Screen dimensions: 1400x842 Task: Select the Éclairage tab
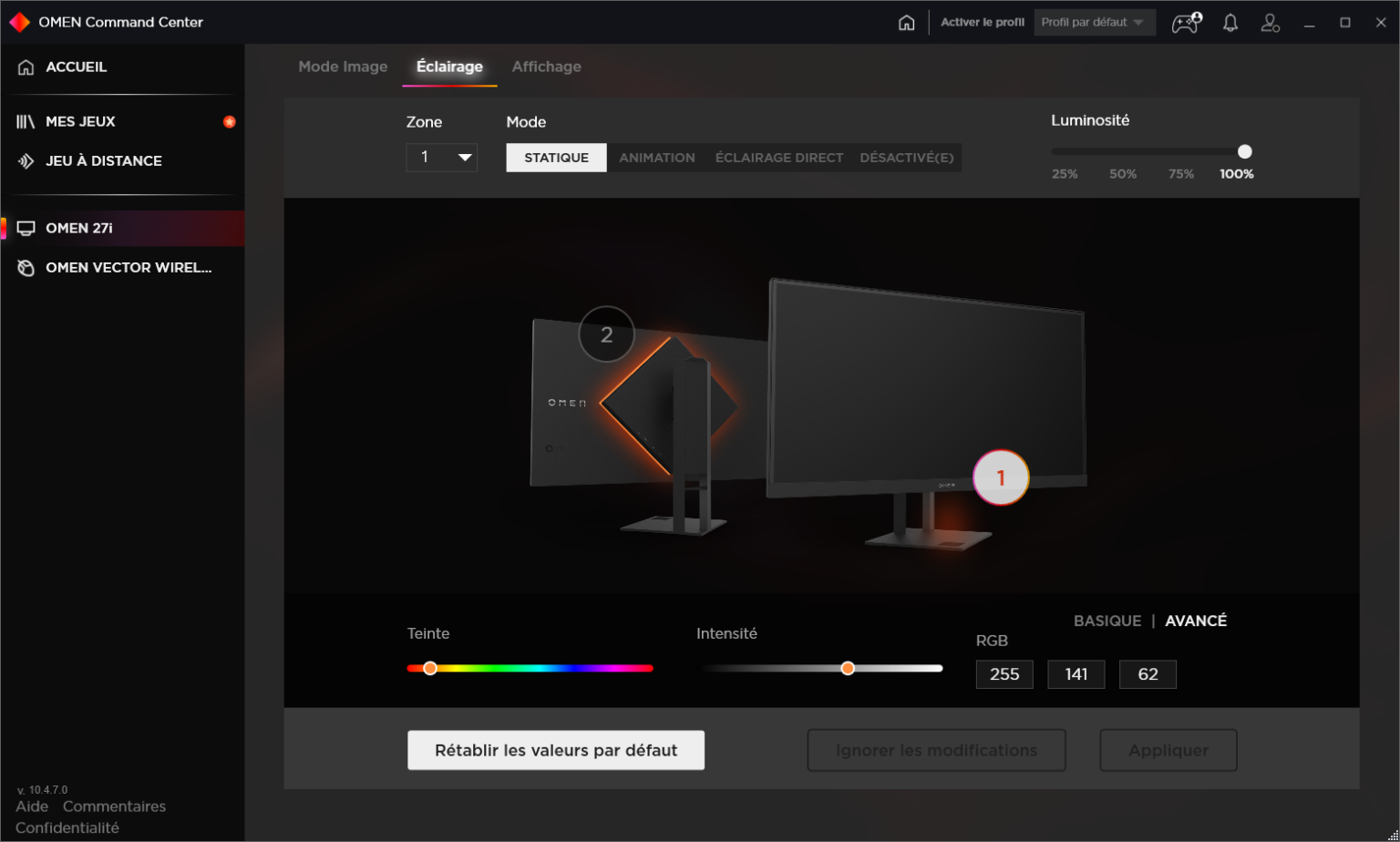pos(449,67)
